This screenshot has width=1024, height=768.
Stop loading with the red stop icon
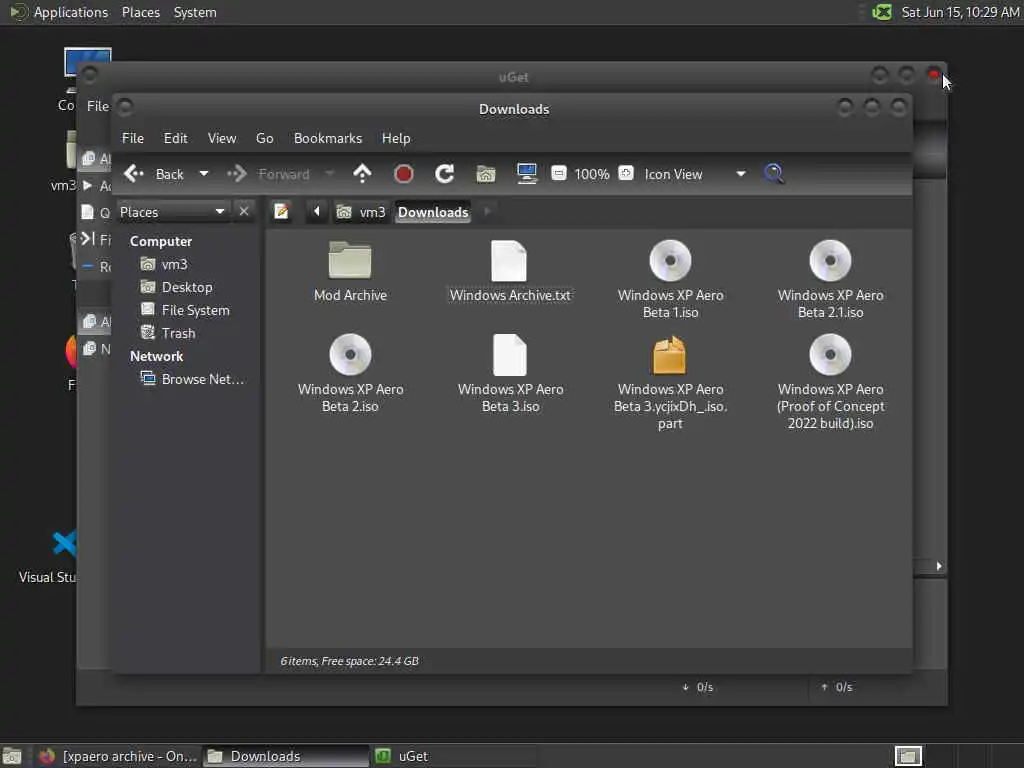click(404, 174)
